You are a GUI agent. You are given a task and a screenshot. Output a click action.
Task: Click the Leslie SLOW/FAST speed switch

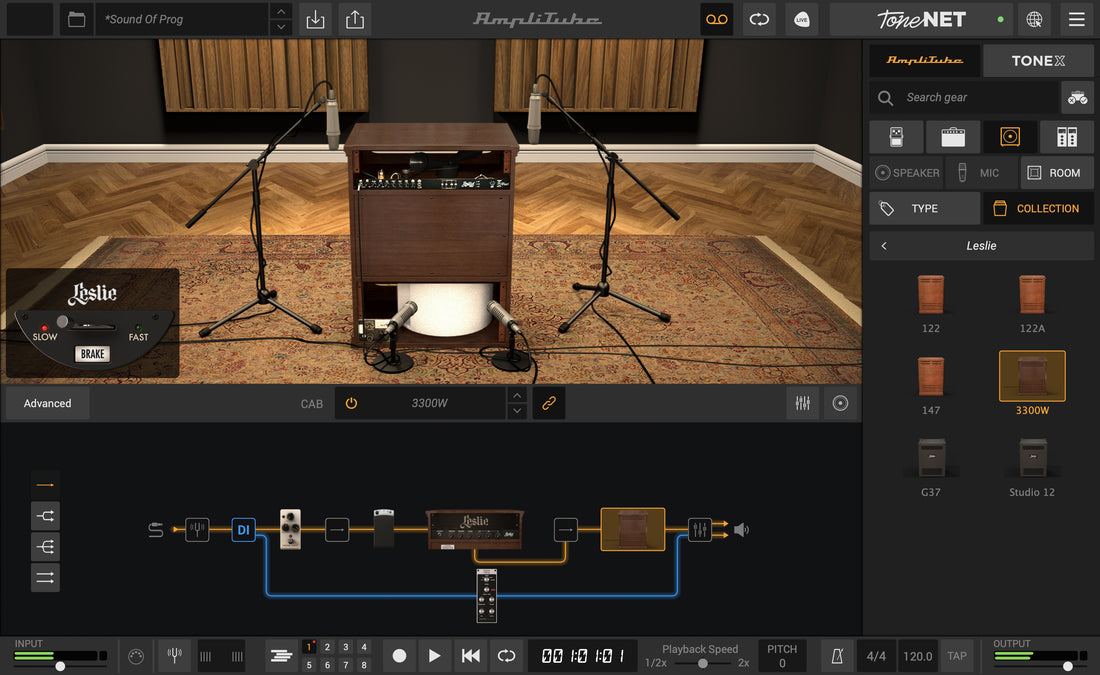pos(86,324)
